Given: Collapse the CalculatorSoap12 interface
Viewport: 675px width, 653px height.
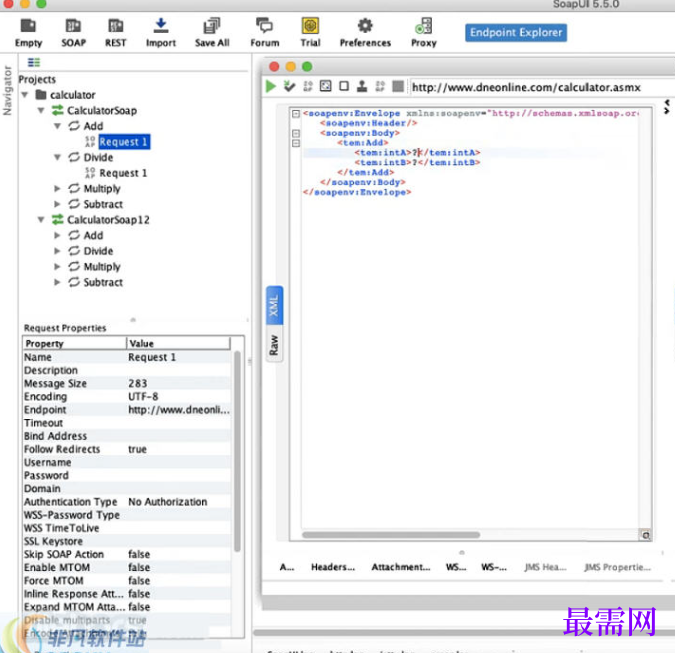Looking at the screenshot, I should point(41,220).
